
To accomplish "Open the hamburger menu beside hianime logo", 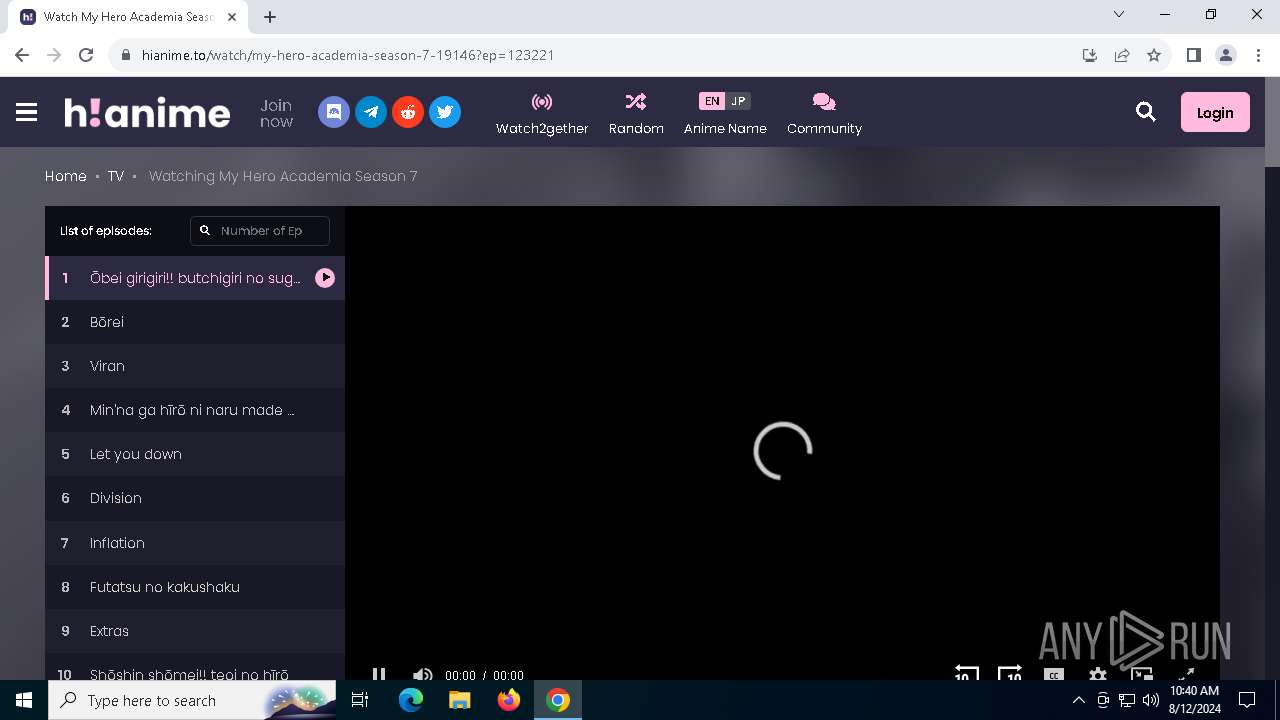I will (27, 112).
